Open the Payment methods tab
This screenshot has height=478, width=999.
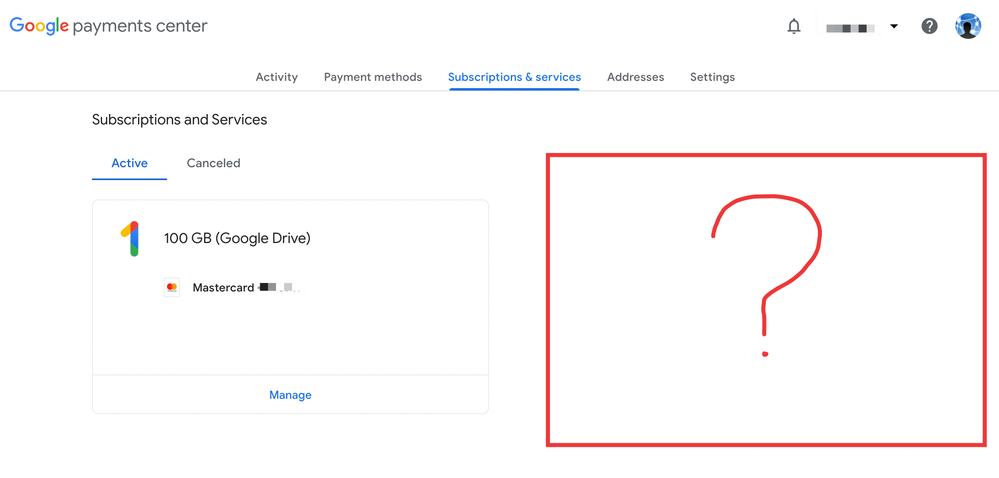coord(373,77)
